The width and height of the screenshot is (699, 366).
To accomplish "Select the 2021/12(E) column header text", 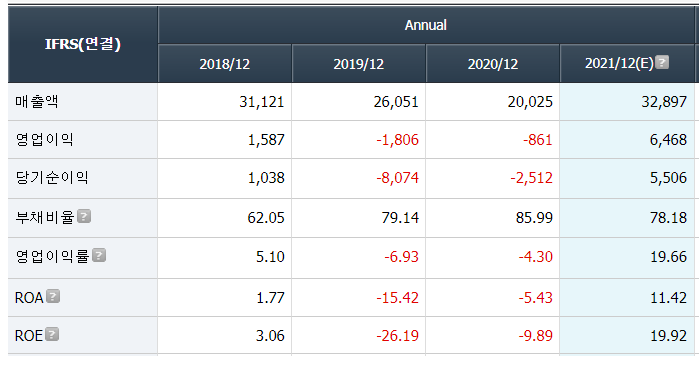I will click(x=619, y=63).
